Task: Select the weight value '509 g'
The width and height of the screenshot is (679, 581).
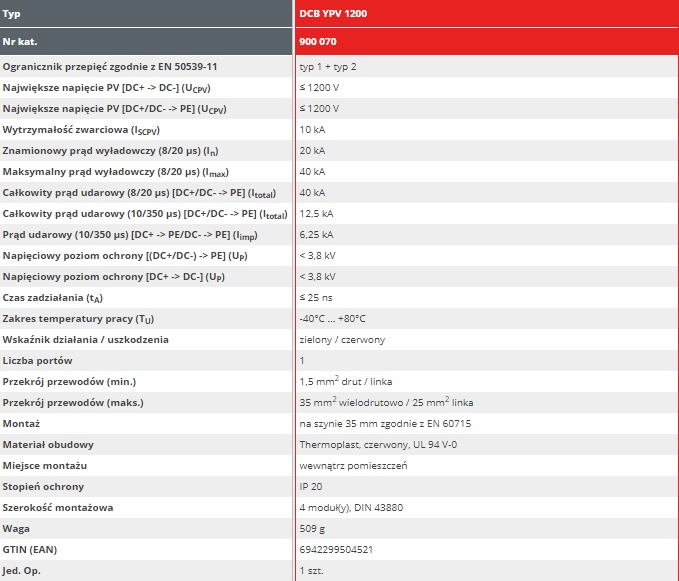Action: (x=312, y=529)
